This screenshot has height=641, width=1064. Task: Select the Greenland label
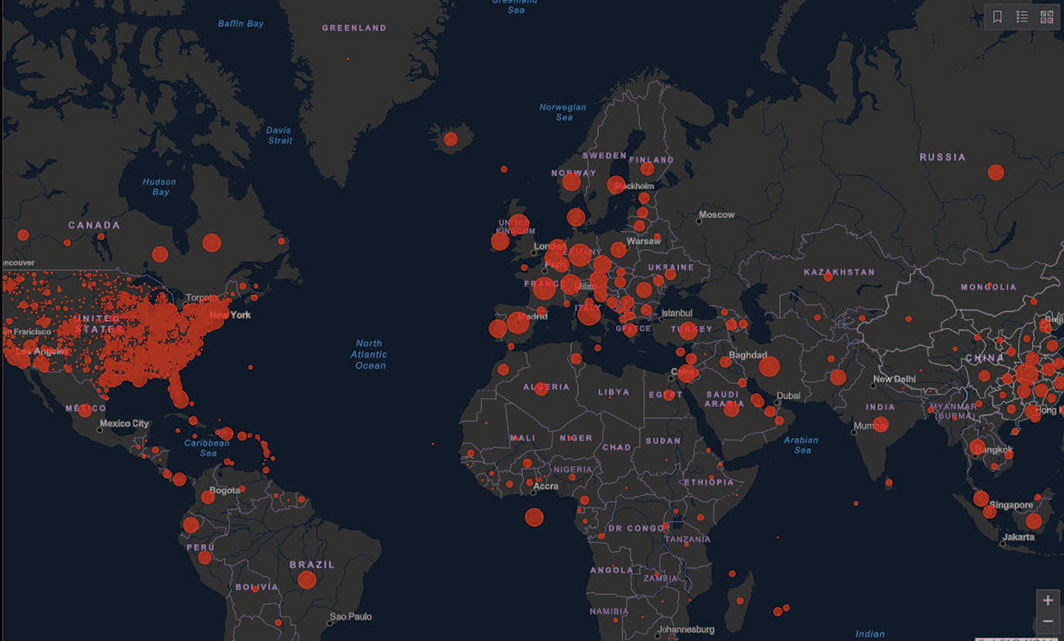point(354,28)
